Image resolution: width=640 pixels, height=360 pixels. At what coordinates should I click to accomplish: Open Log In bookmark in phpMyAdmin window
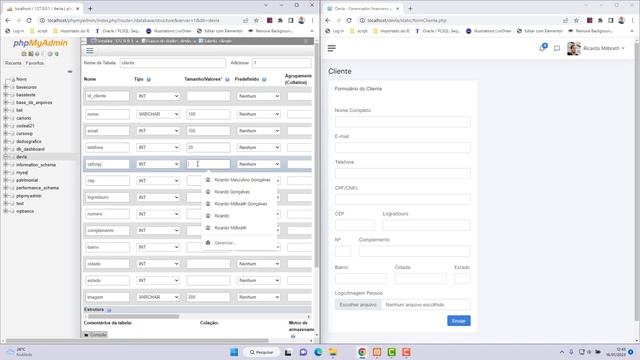[15, 31]
